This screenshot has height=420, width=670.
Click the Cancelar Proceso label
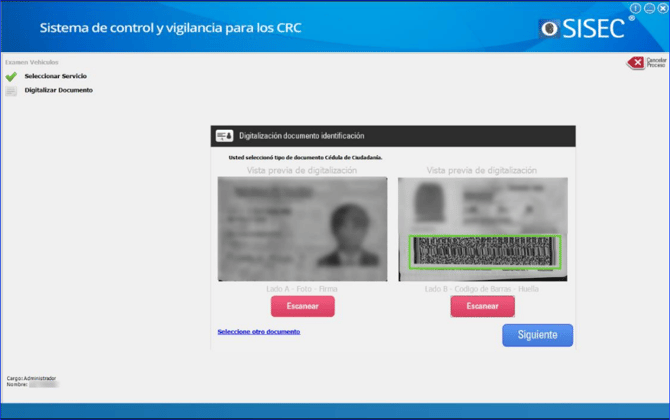(x=656, y=62)
